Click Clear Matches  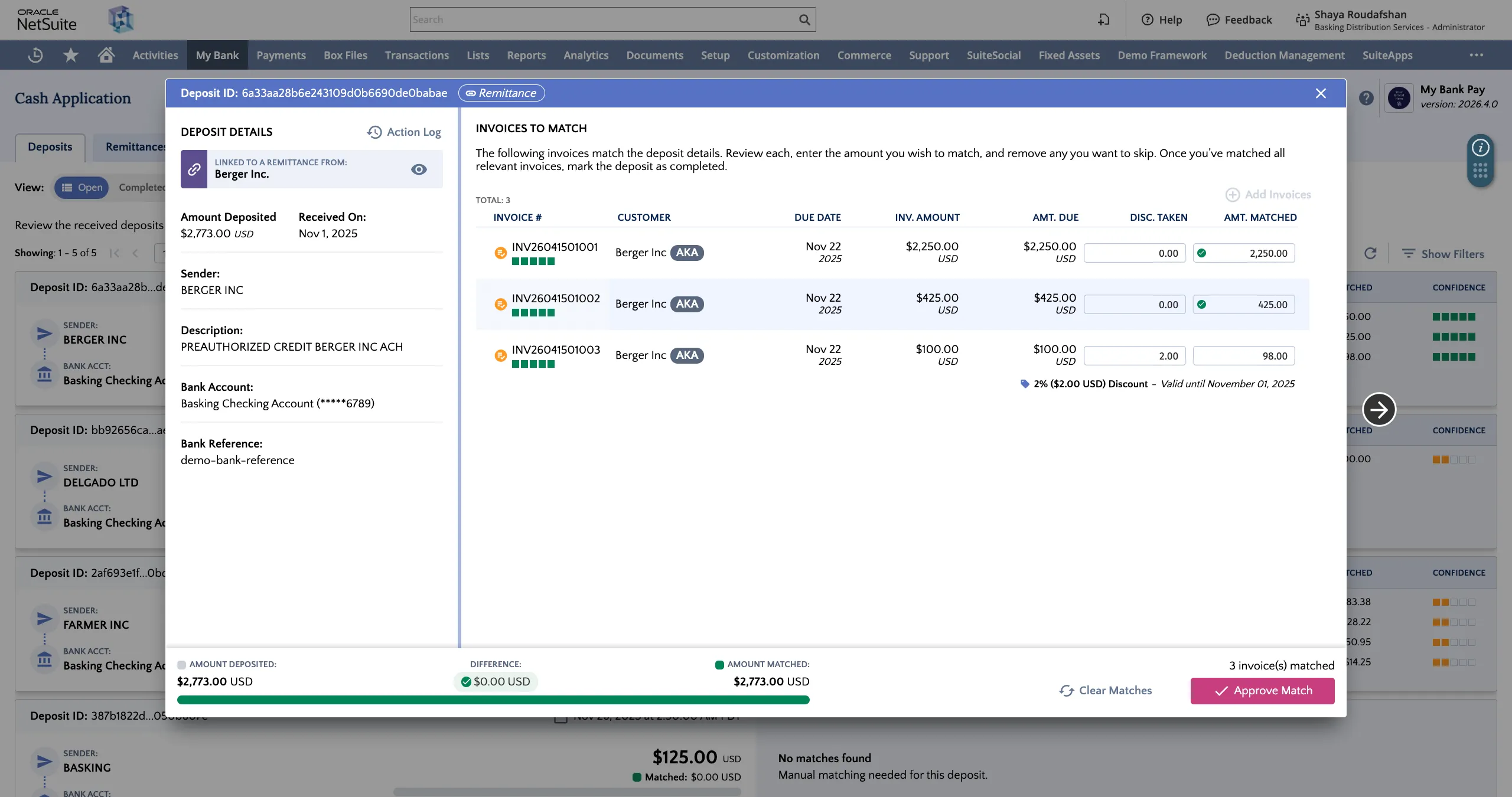(1105, 691)
